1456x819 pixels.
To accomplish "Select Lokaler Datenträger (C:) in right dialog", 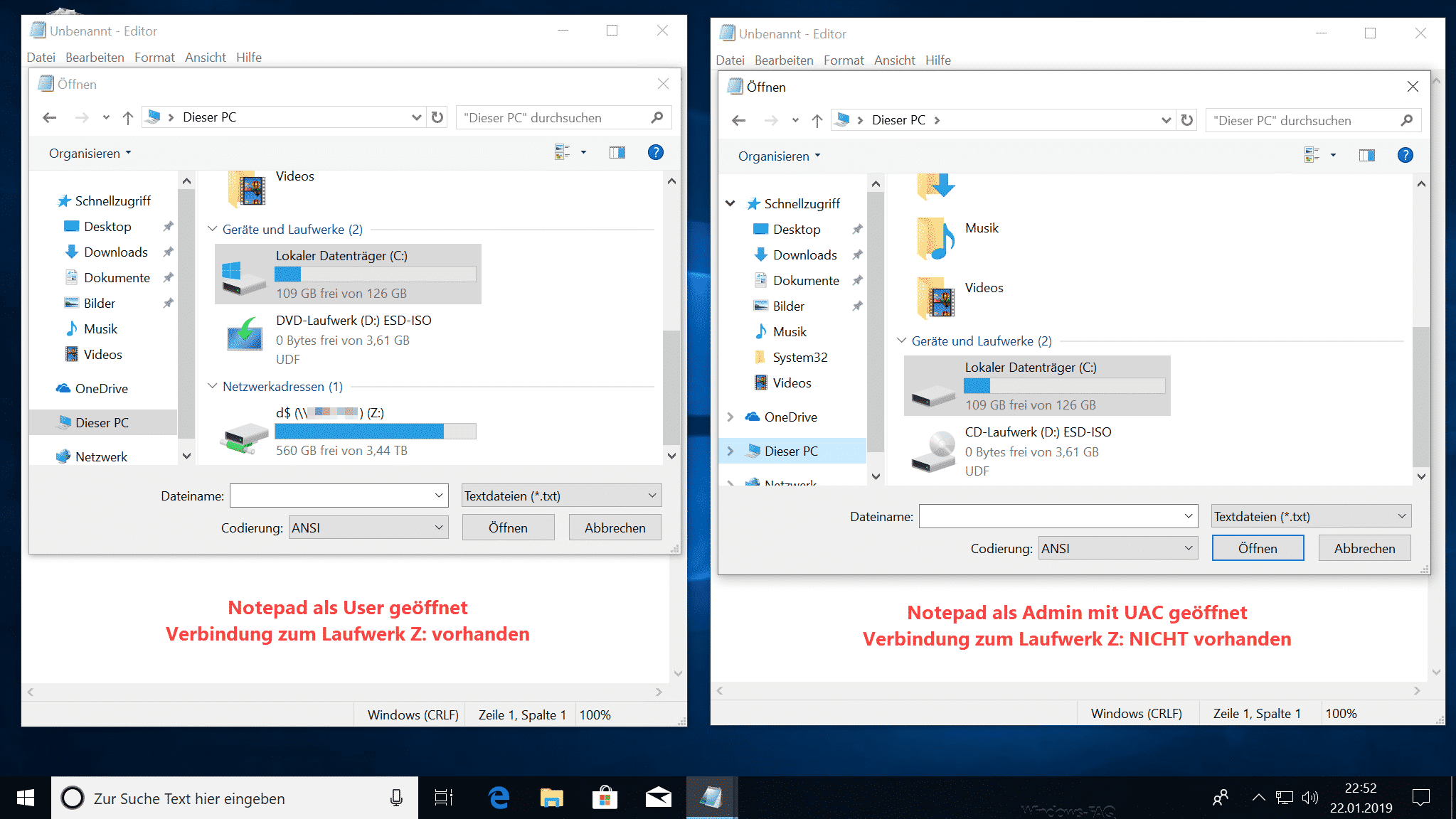I will [x=1037, y=386].
